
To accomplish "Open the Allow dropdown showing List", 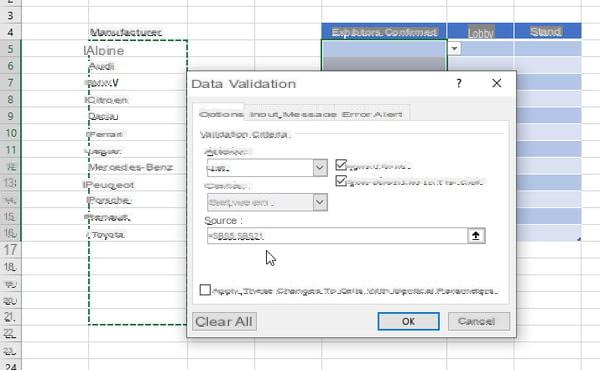I will pos(320,168).
